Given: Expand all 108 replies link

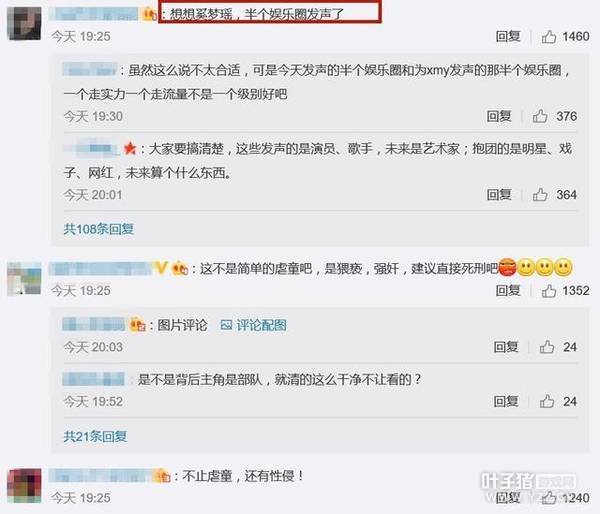Looking at the screenshot, I should 99,229.
